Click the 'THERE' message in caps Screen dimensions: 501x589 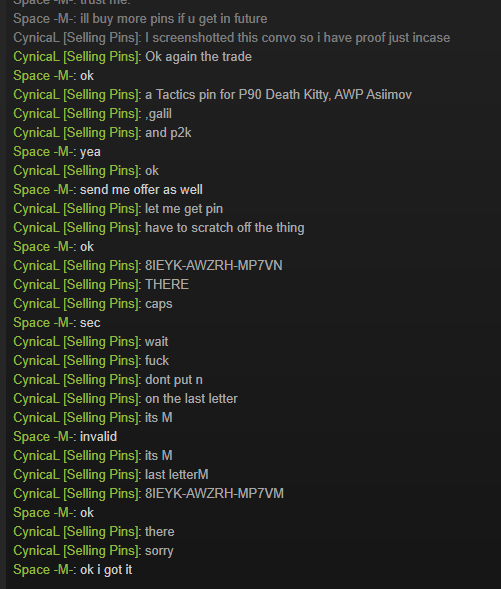pyautogui.click(x=167, y=284)
